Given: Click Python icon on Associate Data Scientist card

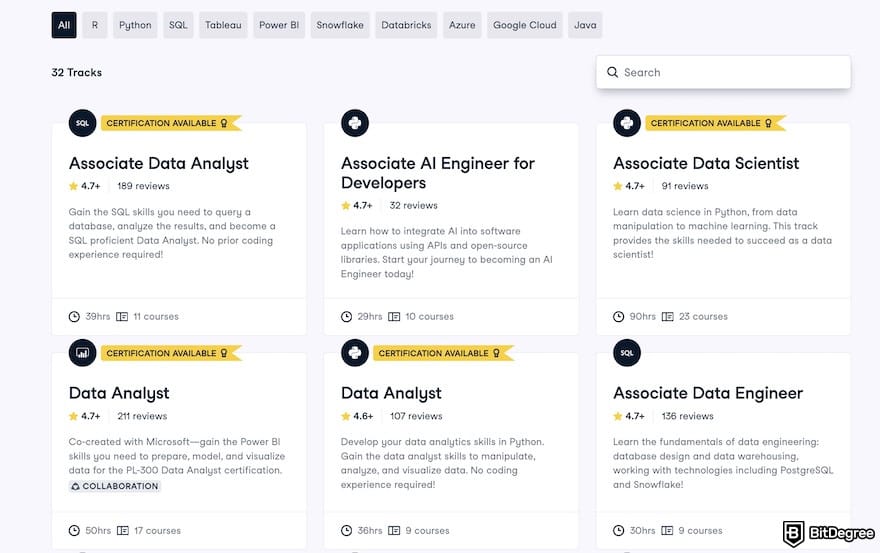Looking at the screenshot, I should (x=627, y=123).
